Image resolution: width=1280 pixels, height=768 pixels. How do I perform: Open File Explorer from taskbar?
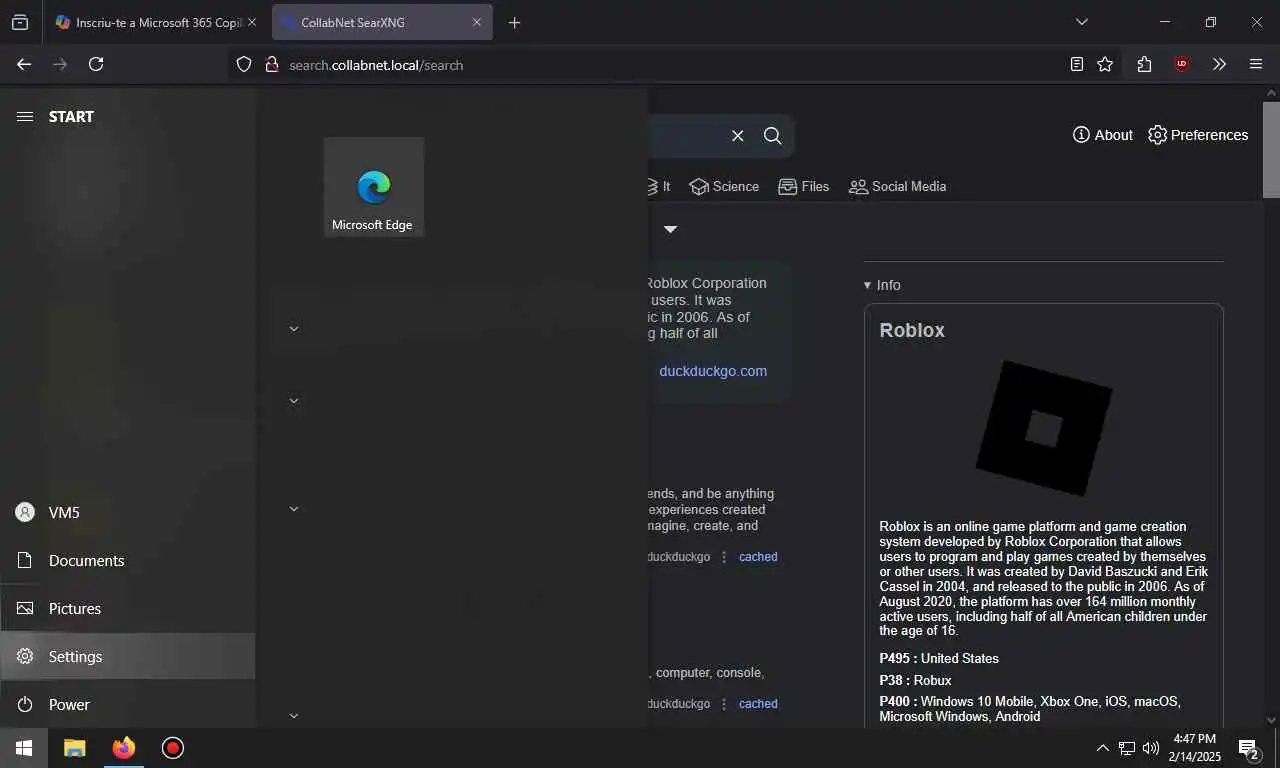75,748
